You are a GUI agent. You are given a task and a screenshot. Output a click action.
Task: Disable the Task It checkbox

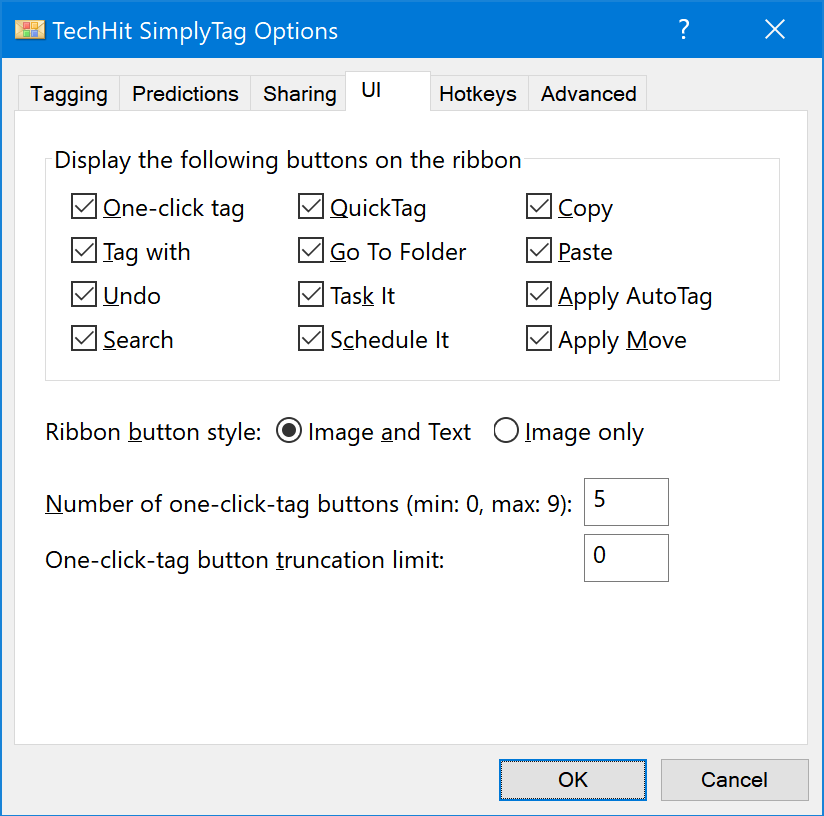[x=311, y=294]
